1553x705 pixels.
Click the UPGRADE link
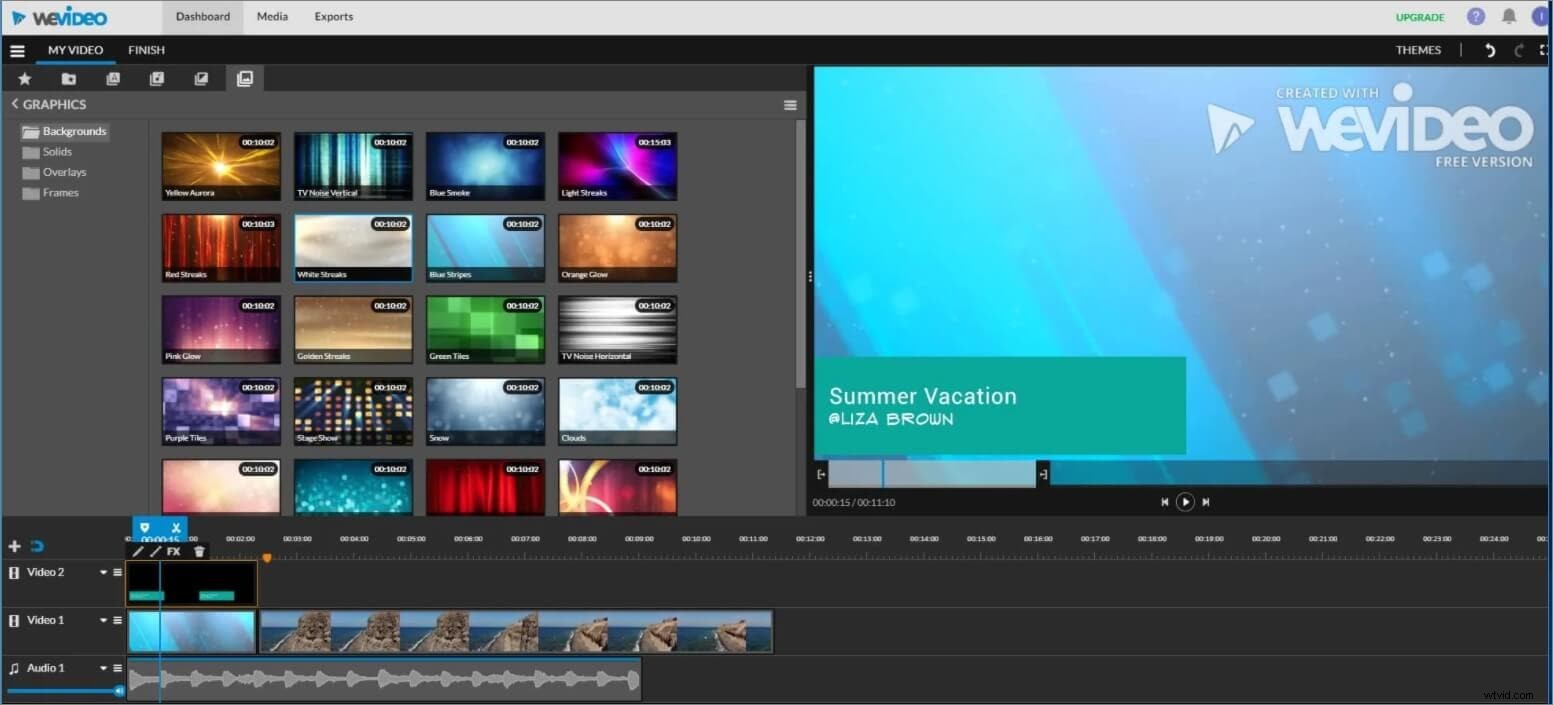coord(1420,17)
